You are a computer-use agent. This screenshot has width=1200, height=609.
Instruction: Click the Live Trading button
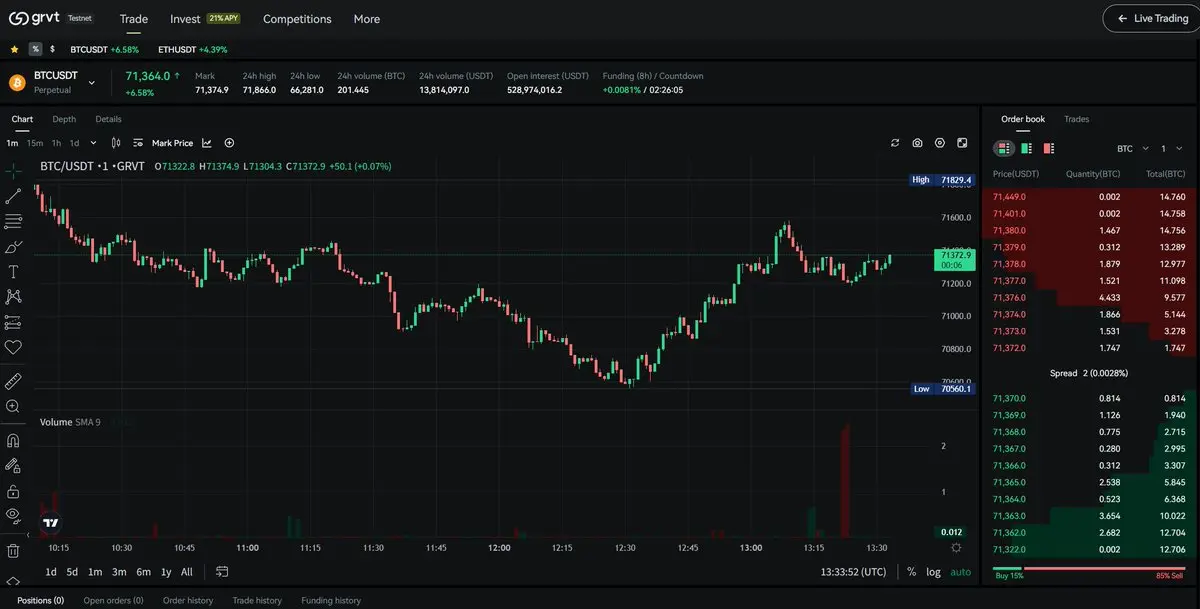click(1152, 18)
